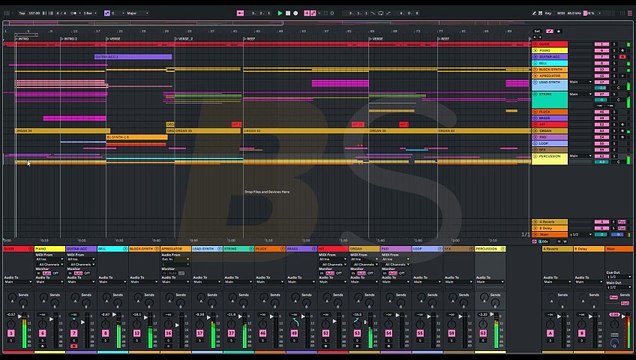Disarm the GUITAR ACC red arm button in mixer
The width and height of the screenshot is (636, 360).
(74, 346)
